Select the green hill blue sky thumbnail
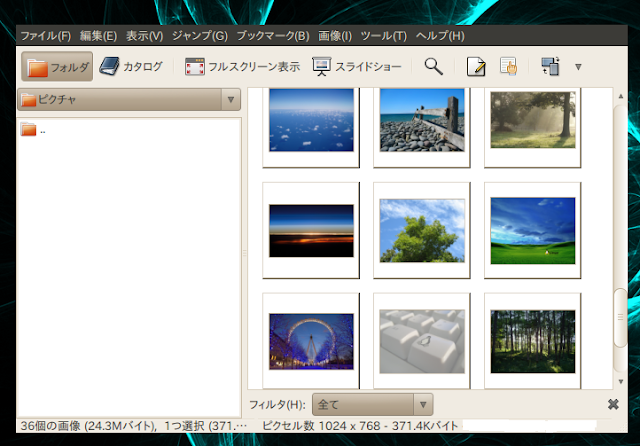 (533, 231)
